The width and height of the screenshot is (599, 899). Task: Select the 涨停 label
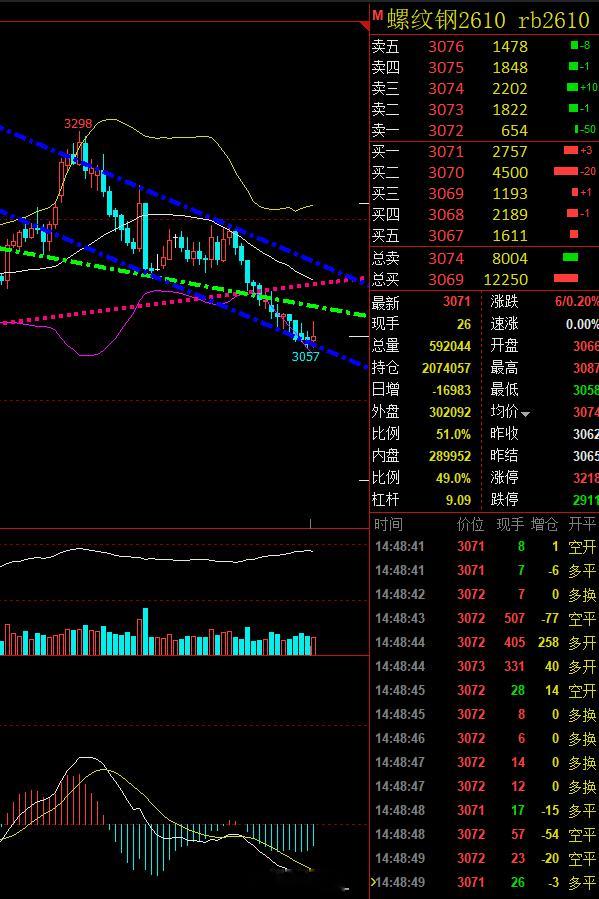pos(504,478)
